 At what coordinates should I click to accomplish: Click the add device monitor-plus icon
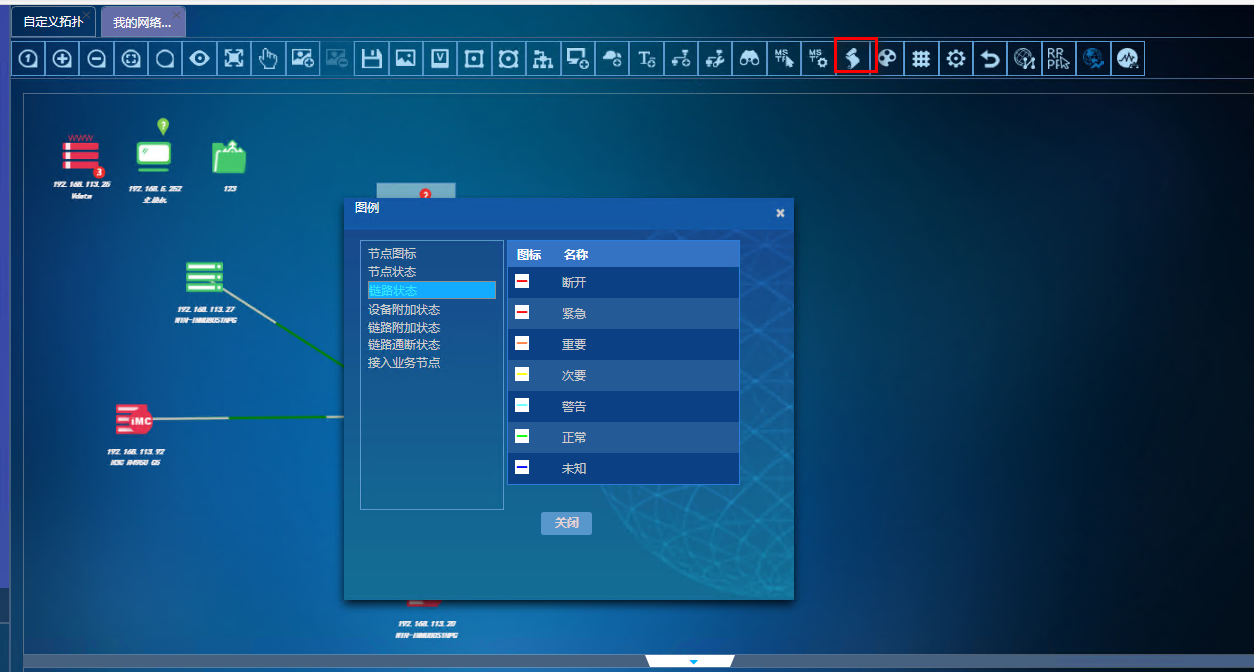(x=577, y=59)
